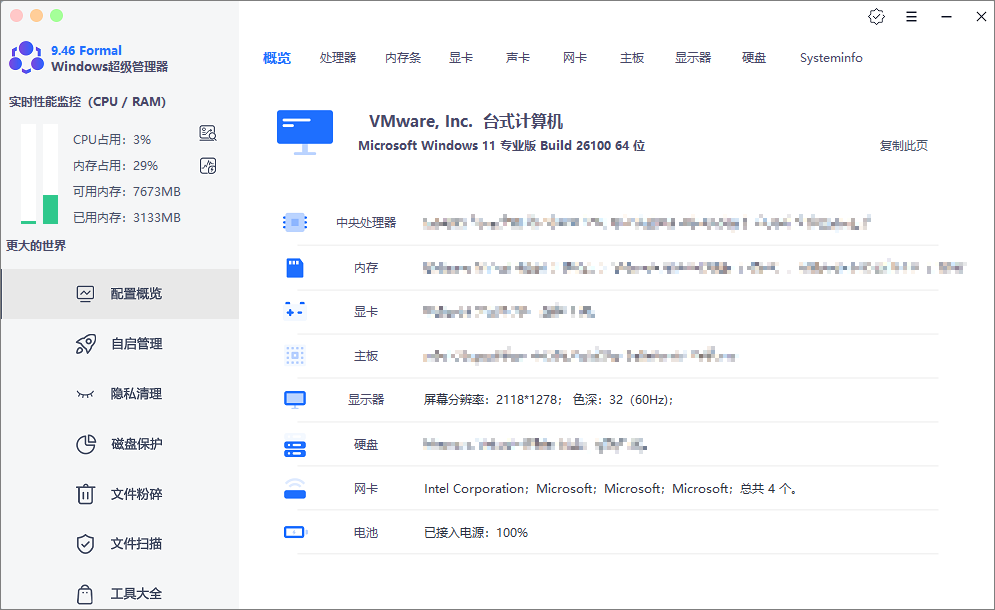Click the 配置概览 monitor icon in sidebar

click(85, 293)
